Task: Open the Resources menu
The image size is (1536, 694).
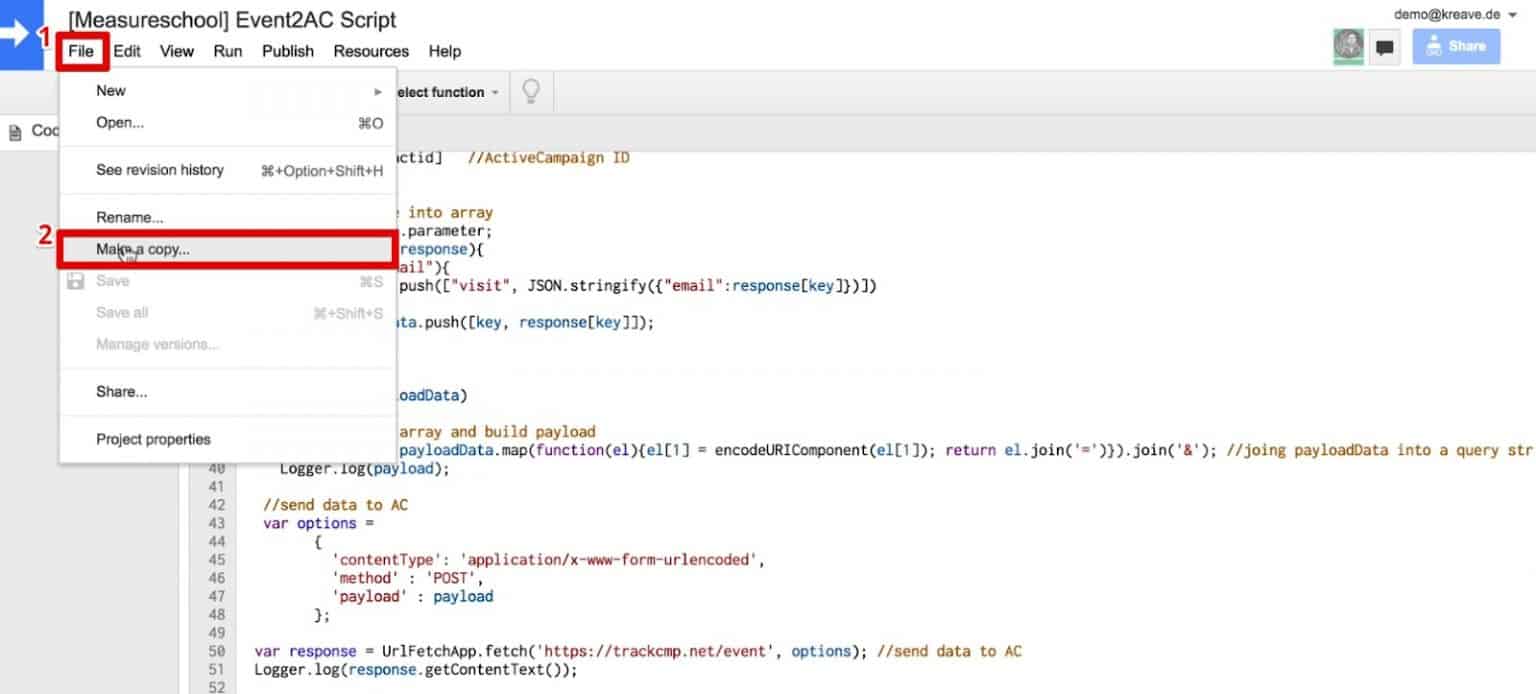Action: [x=370, y=51]
